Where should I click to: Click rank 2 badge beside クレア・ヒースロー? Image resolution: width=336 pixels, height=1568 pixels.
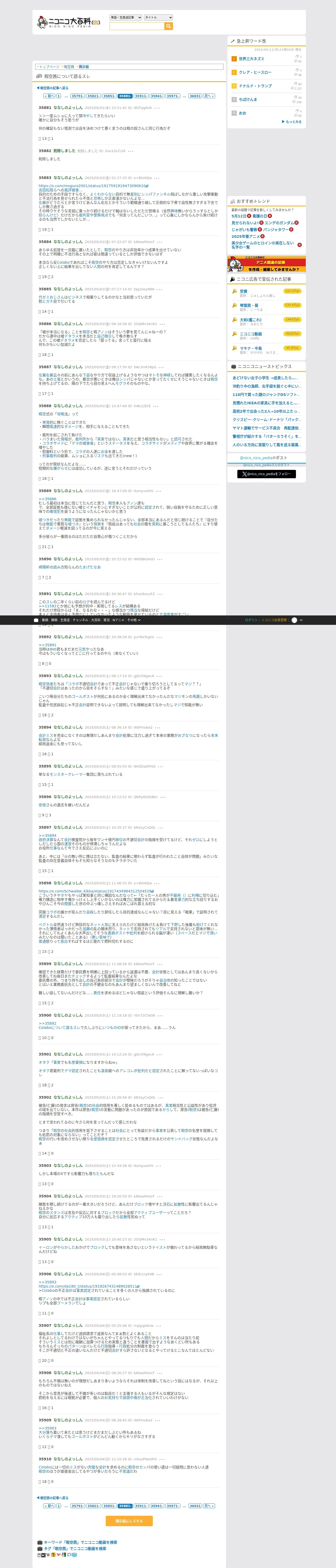click(x=234, y=72)
